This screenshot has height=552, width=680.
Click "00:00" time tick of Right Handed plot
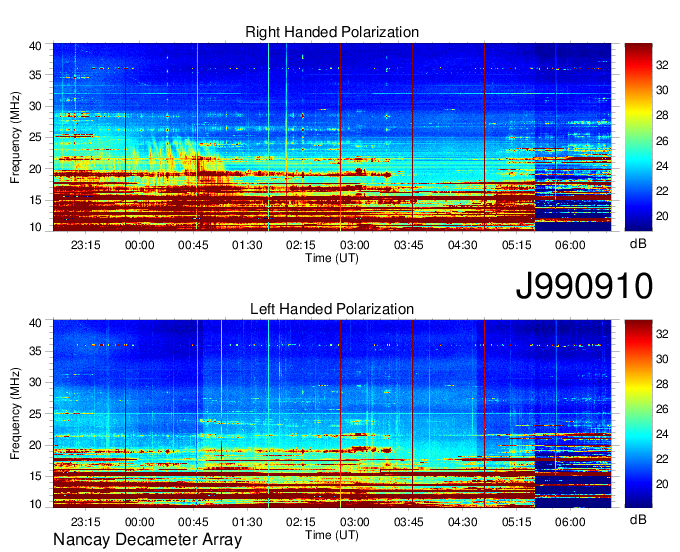(x=140, y=245)
